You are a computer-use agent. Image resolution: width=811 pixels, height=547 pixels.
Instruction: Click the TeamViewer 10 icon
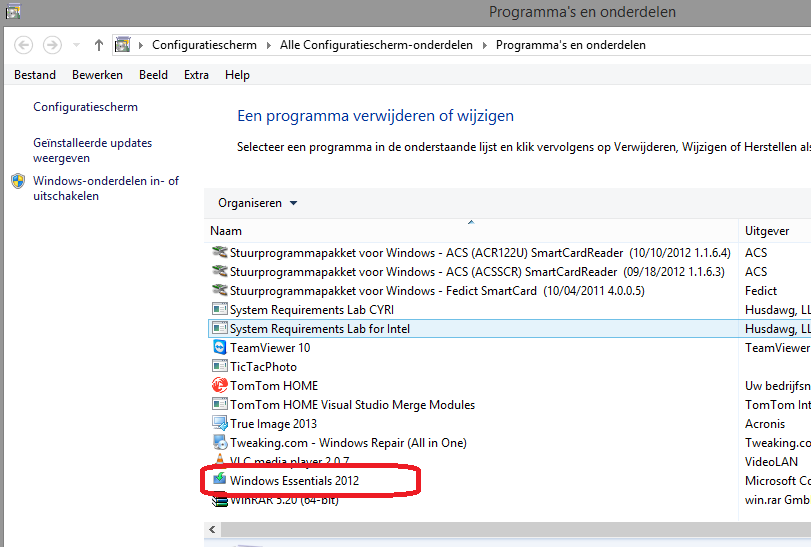pyautogui.click(x=220, y=347)
